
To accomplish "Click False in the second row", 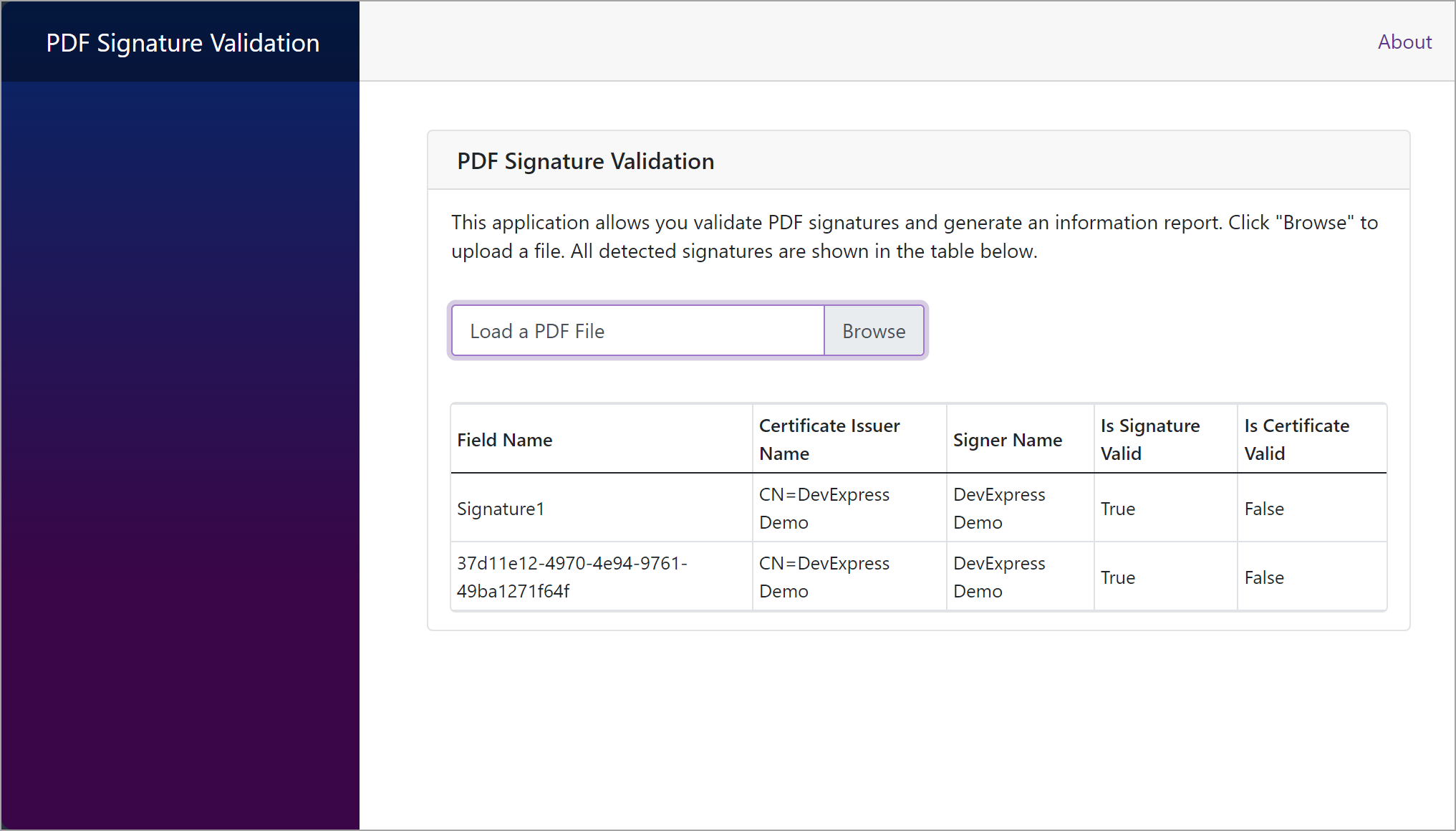I will pos(1264,577).
